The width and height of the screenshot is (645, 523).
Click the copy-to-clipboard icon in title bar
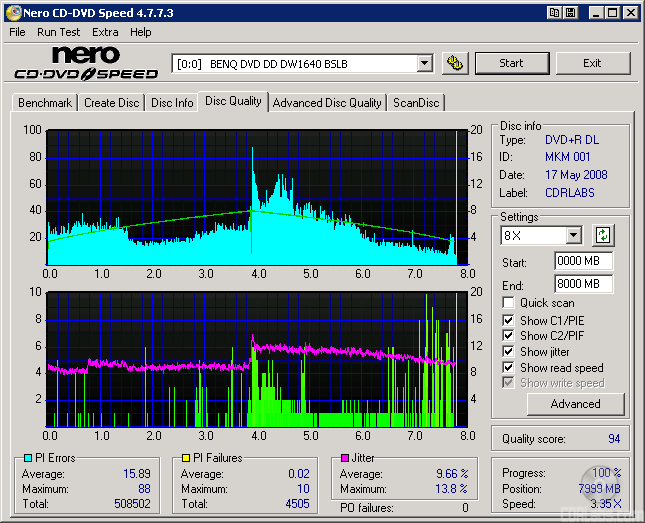tap(554, 13)
